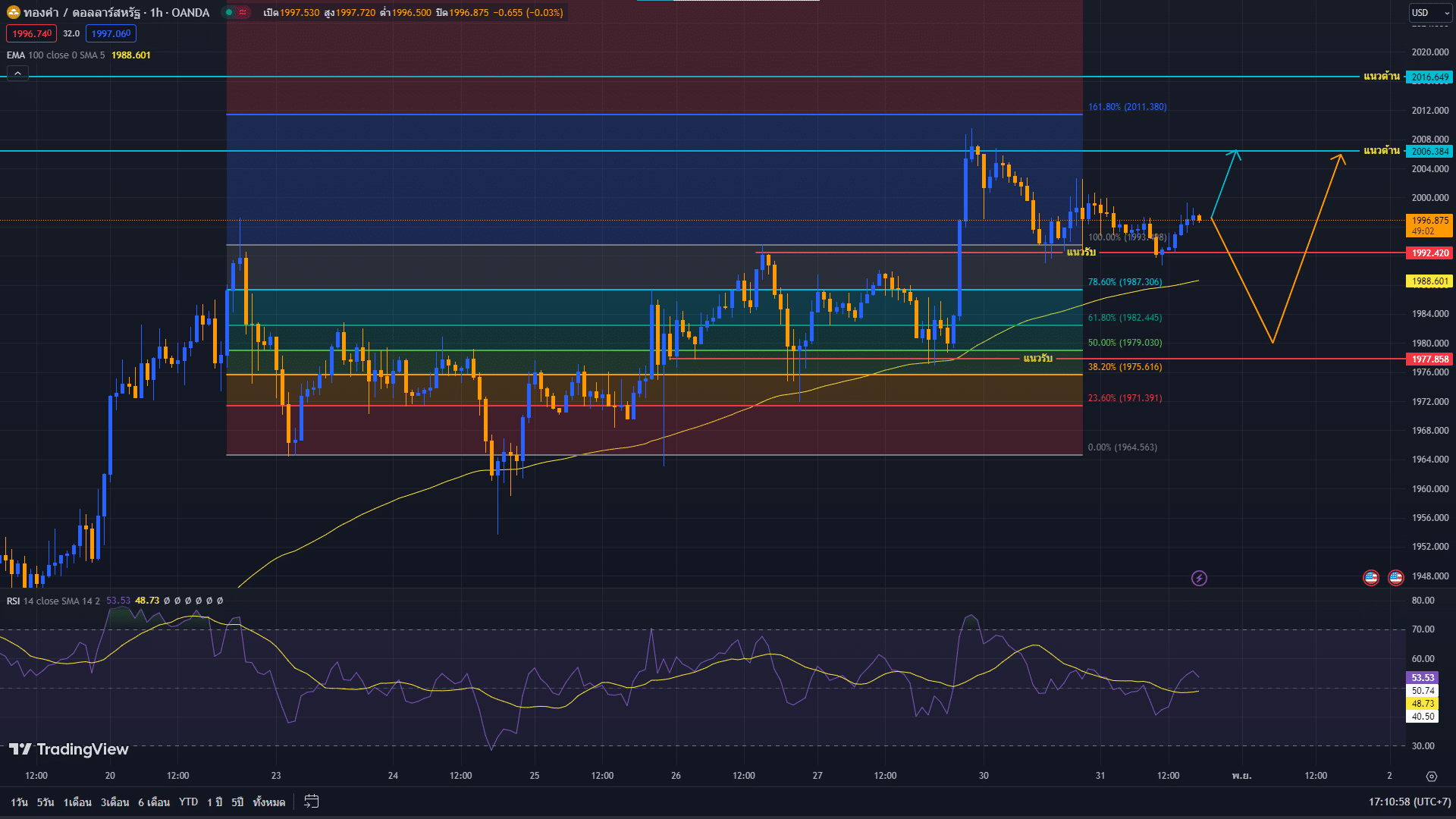Click the red sell price 1996.74 button
This screenshot has height=819, width=1456.
tap(31, 33)
